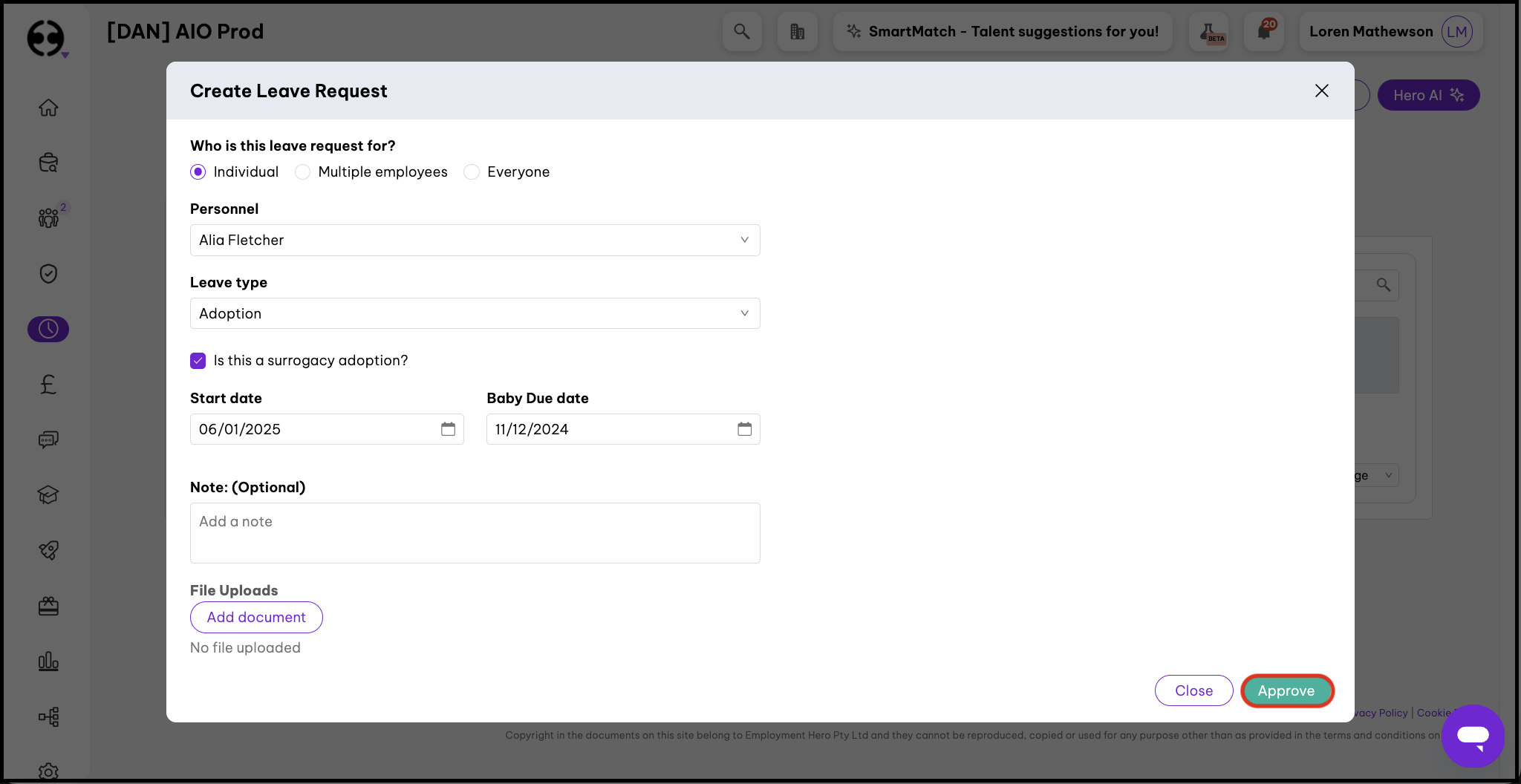Viewport: 1521px width, 784px height.
Task: Open the chat support bubble
Action: pyautogui.click(x=1472, y=736)
